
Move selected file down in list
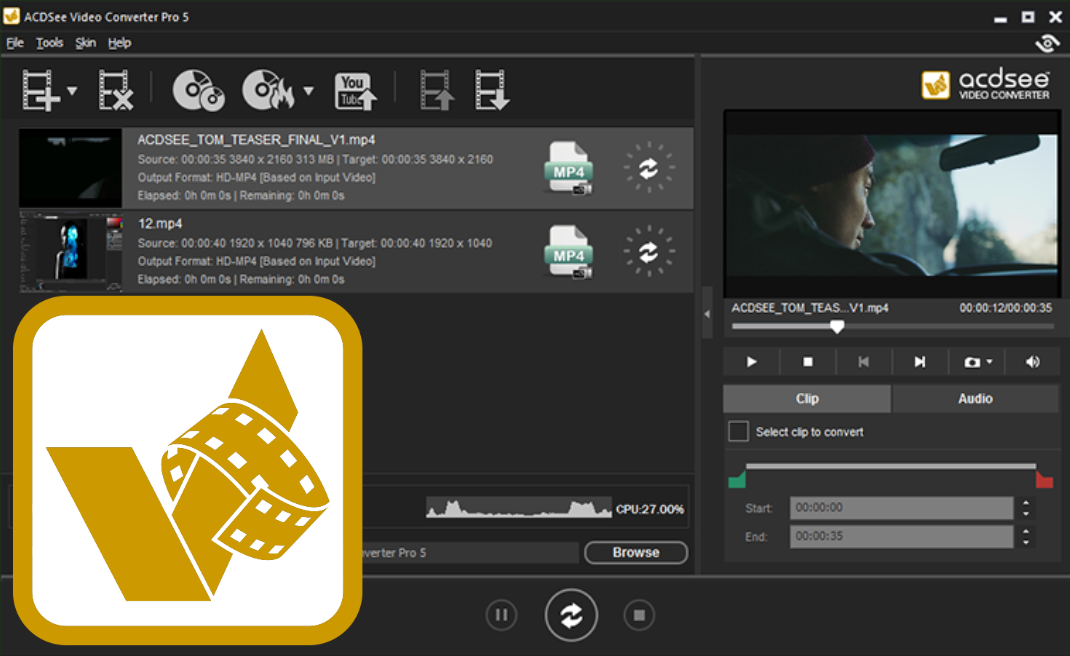[492, 90]
